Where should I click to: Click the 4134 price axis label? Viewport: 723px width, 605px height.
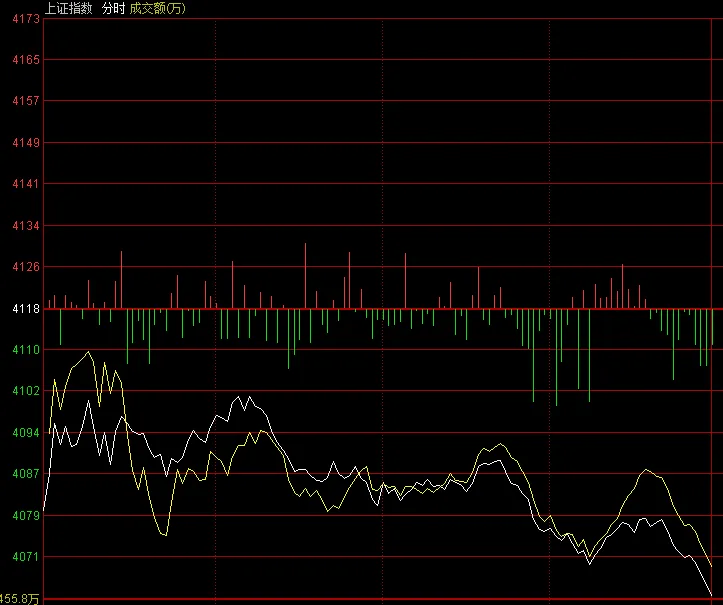pyautogui.click(x=26, y=226)
